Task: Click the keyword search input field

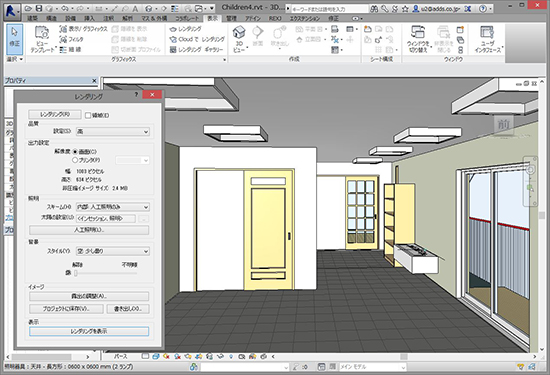Action: tap(329, 9)
